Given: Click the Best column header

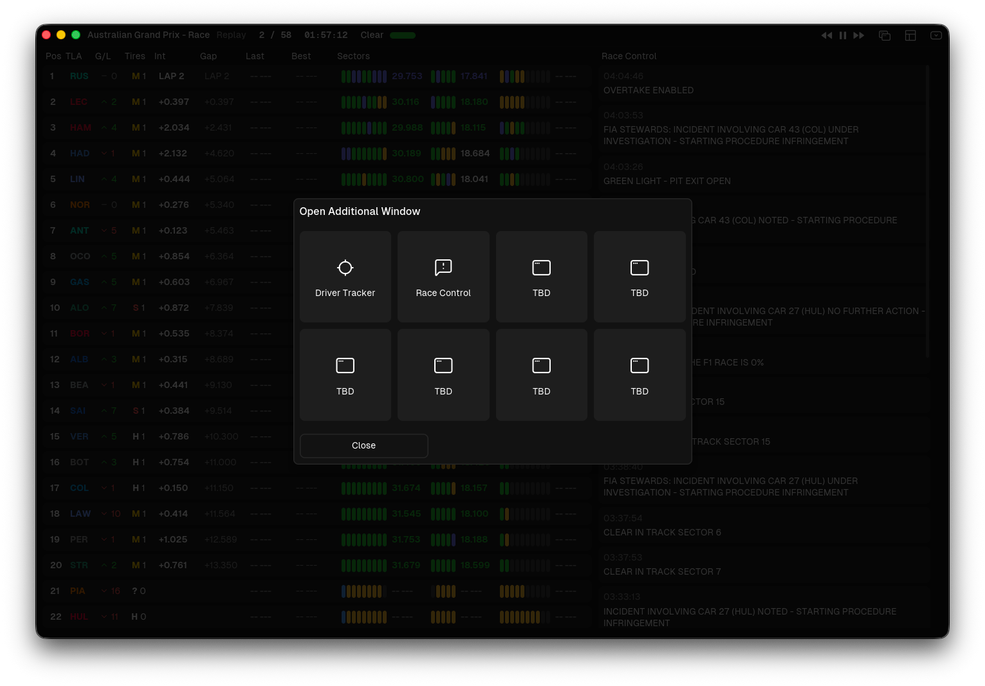Looking at the screenshot, I should (301, 56).
